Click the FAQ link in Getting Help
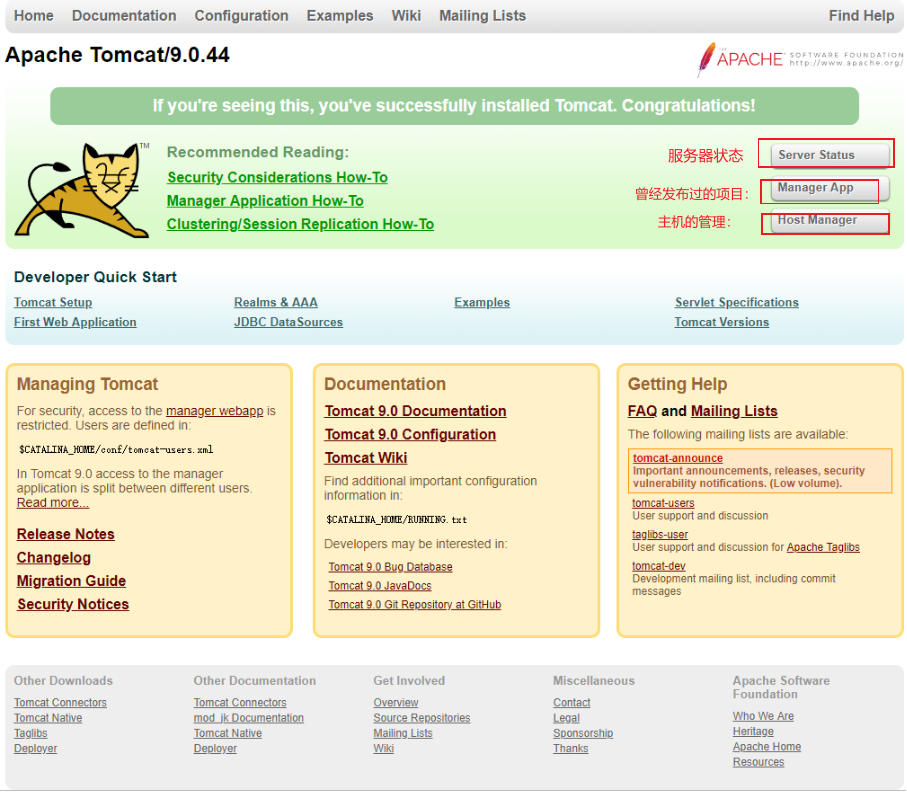This screenshot has height=796, width=907. coord(642,411)
